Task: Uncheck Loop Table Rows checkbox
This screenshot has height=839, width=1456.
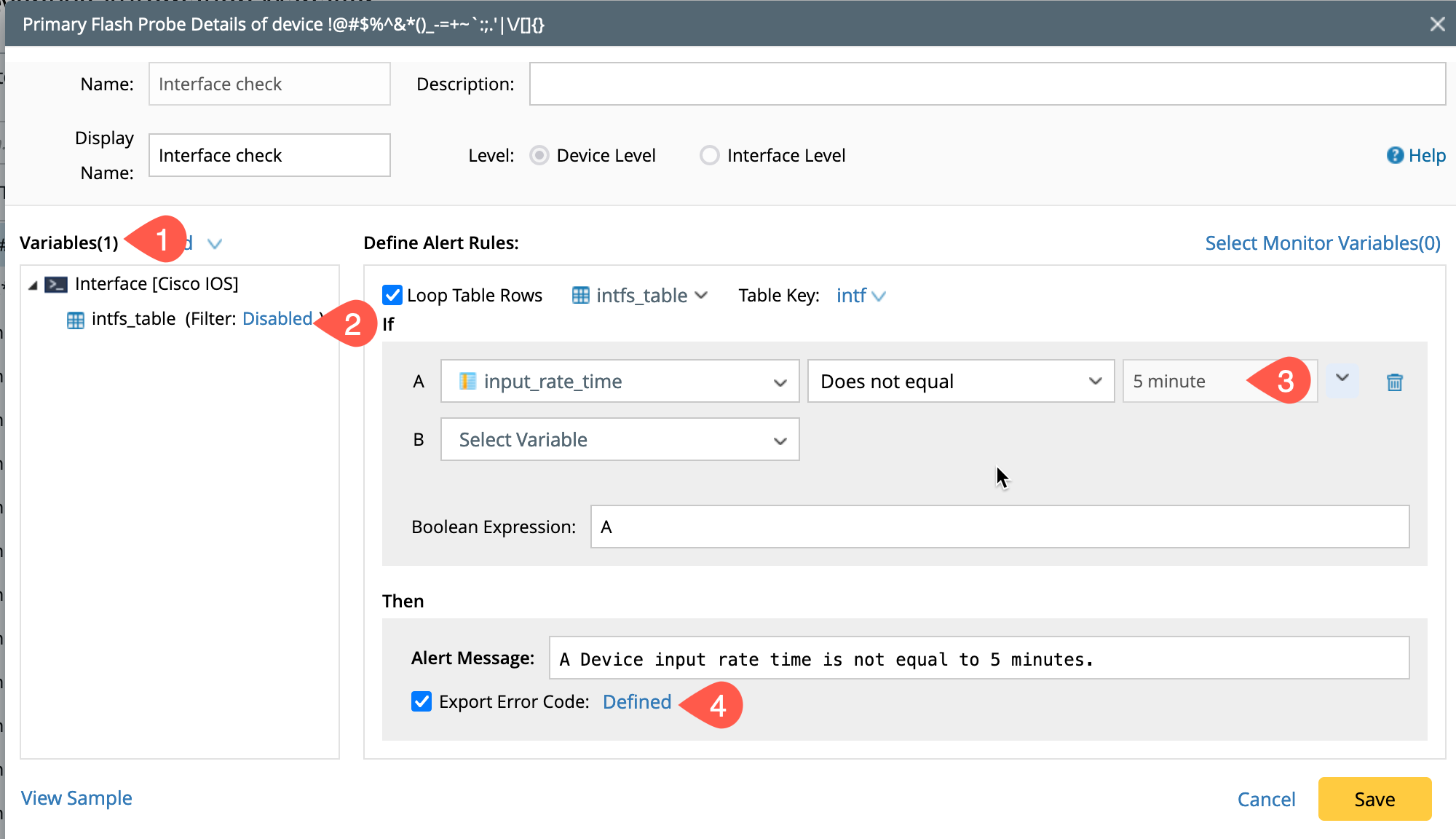Action: point(392,295)
